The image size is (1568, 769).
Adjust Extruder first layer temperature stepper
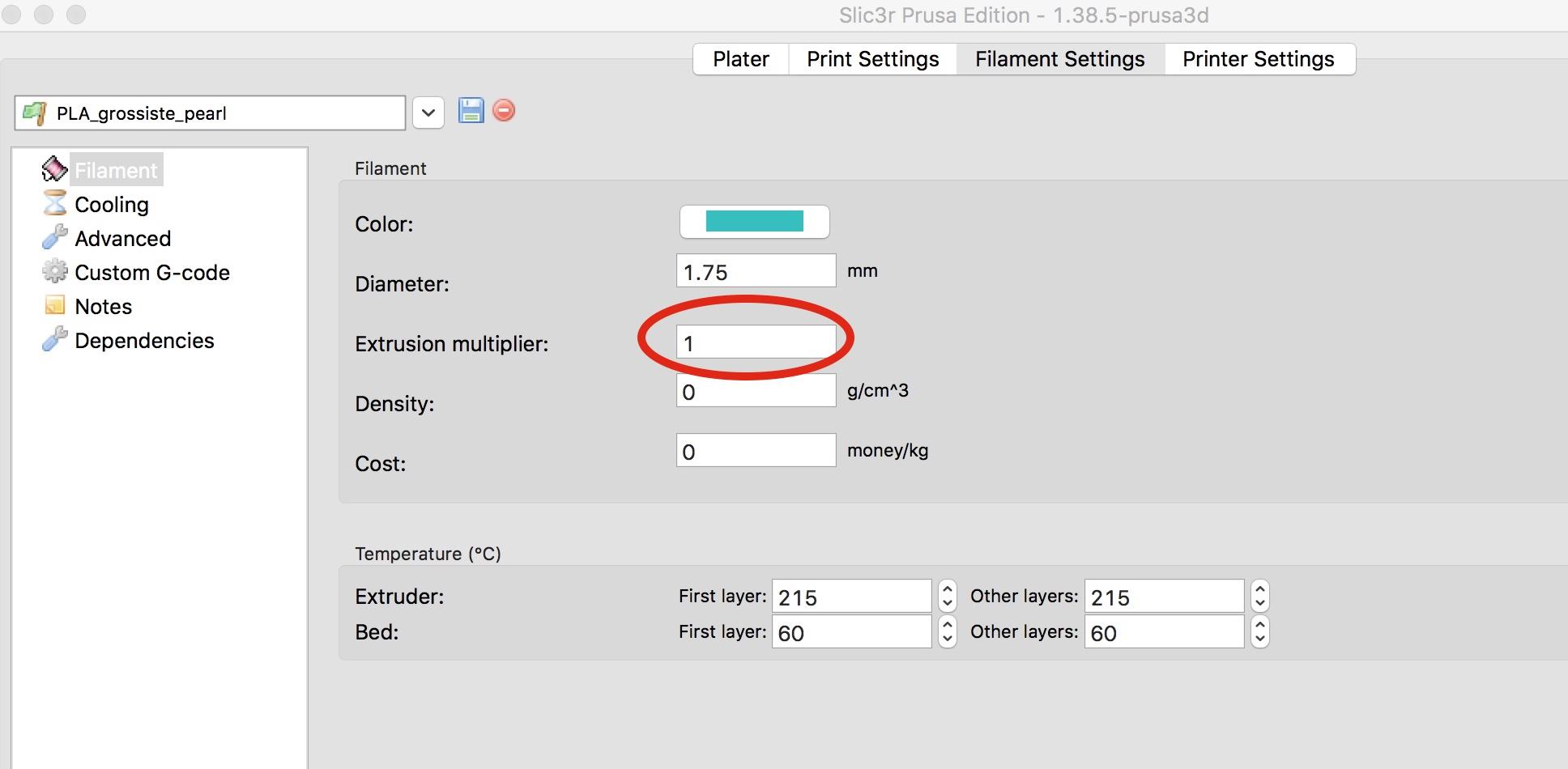(x=948, y=596)
